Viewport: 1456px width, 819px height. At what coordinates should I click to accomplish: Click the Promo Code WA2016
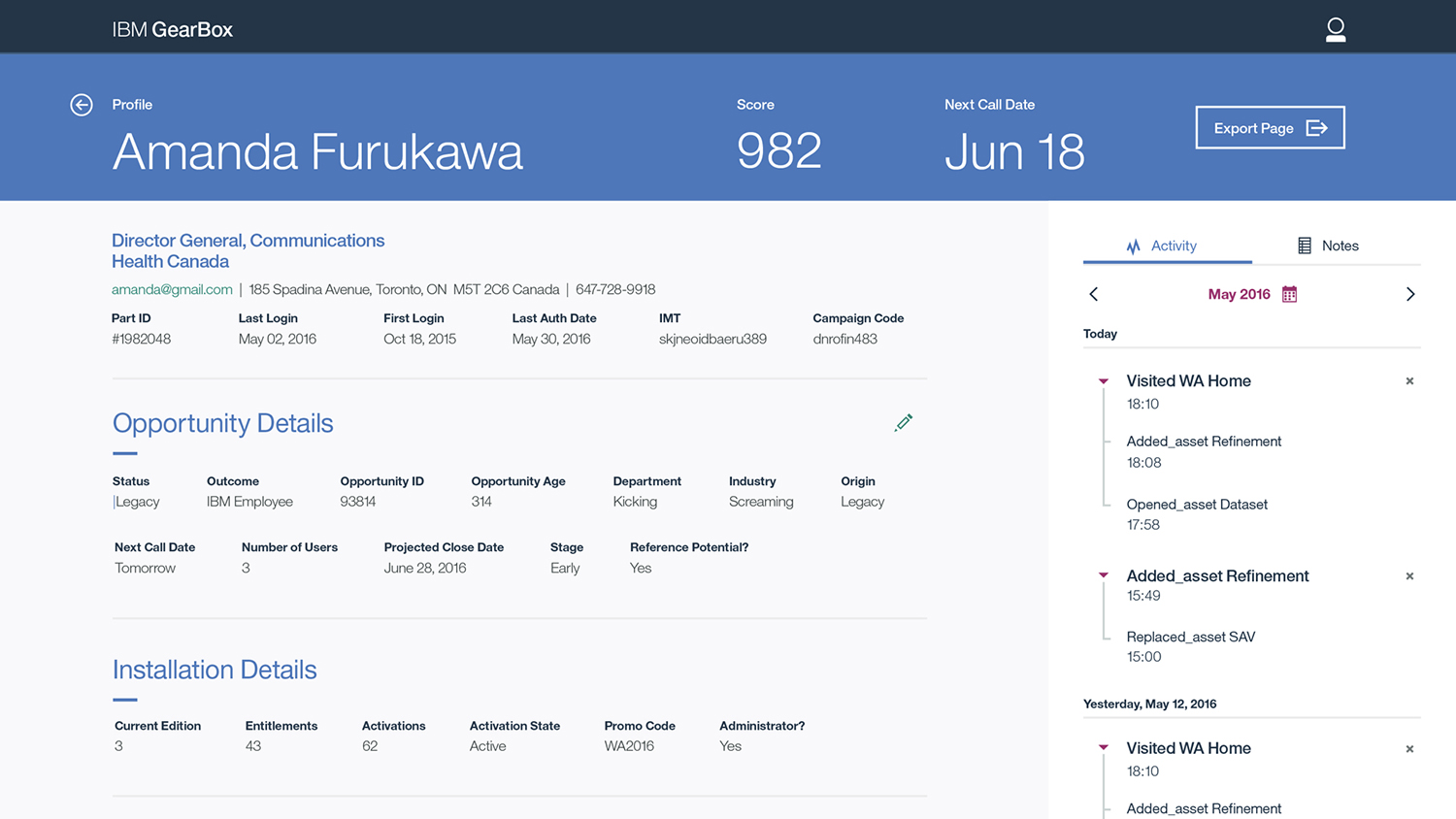(629, 746)
